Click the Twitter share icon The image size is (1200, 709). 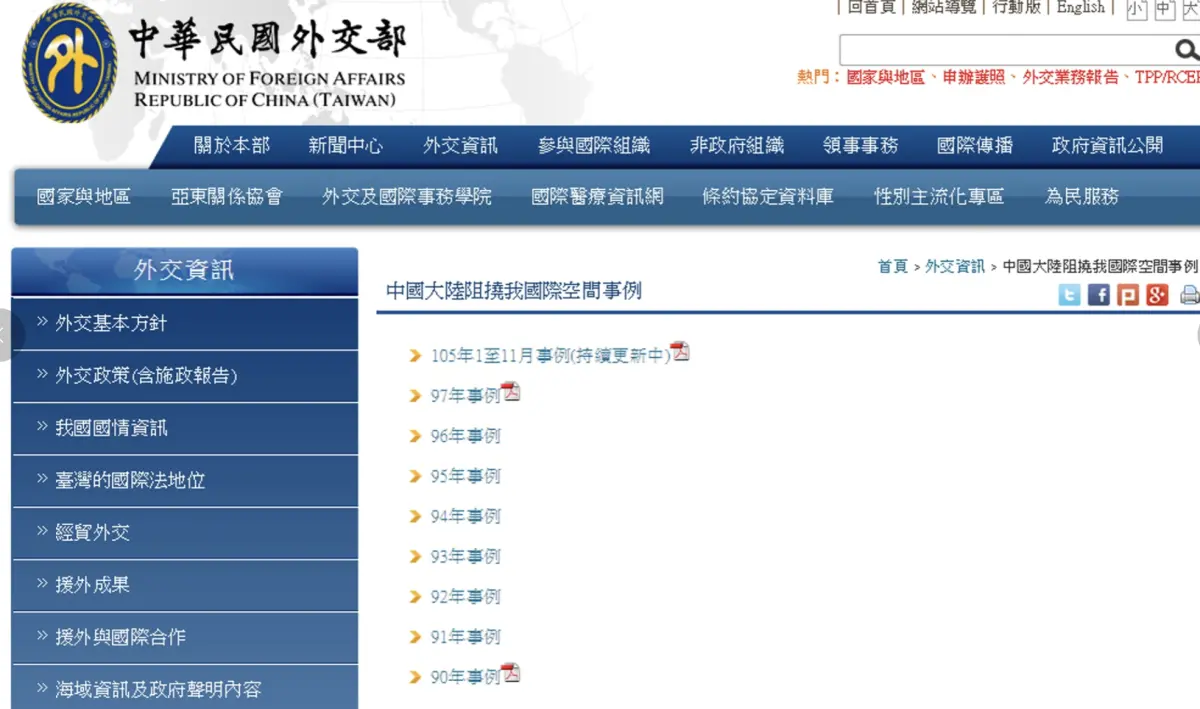[x=1069, y=294]
